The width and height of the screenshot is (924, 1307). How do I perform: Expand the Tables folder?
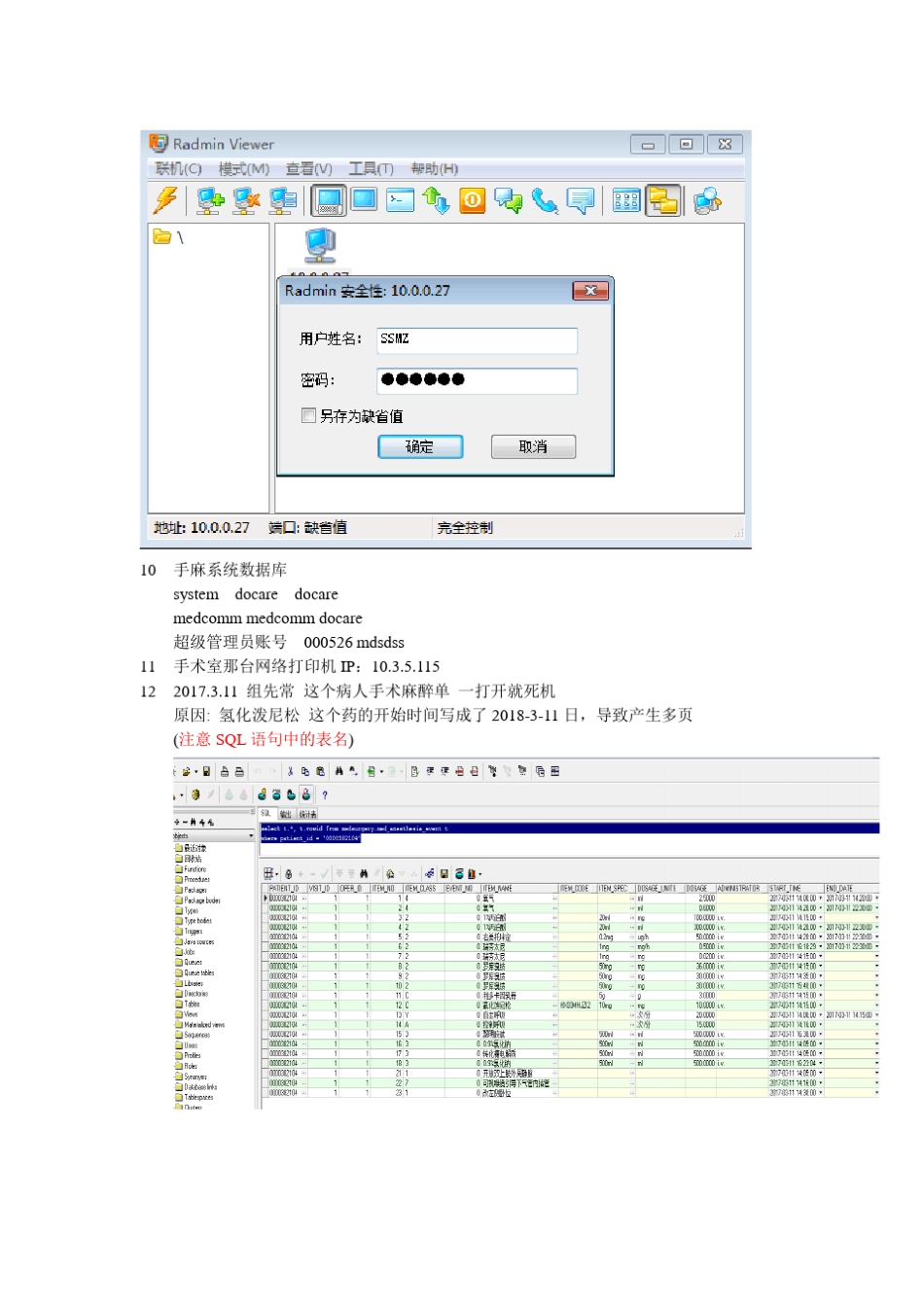coord(188,1004)
